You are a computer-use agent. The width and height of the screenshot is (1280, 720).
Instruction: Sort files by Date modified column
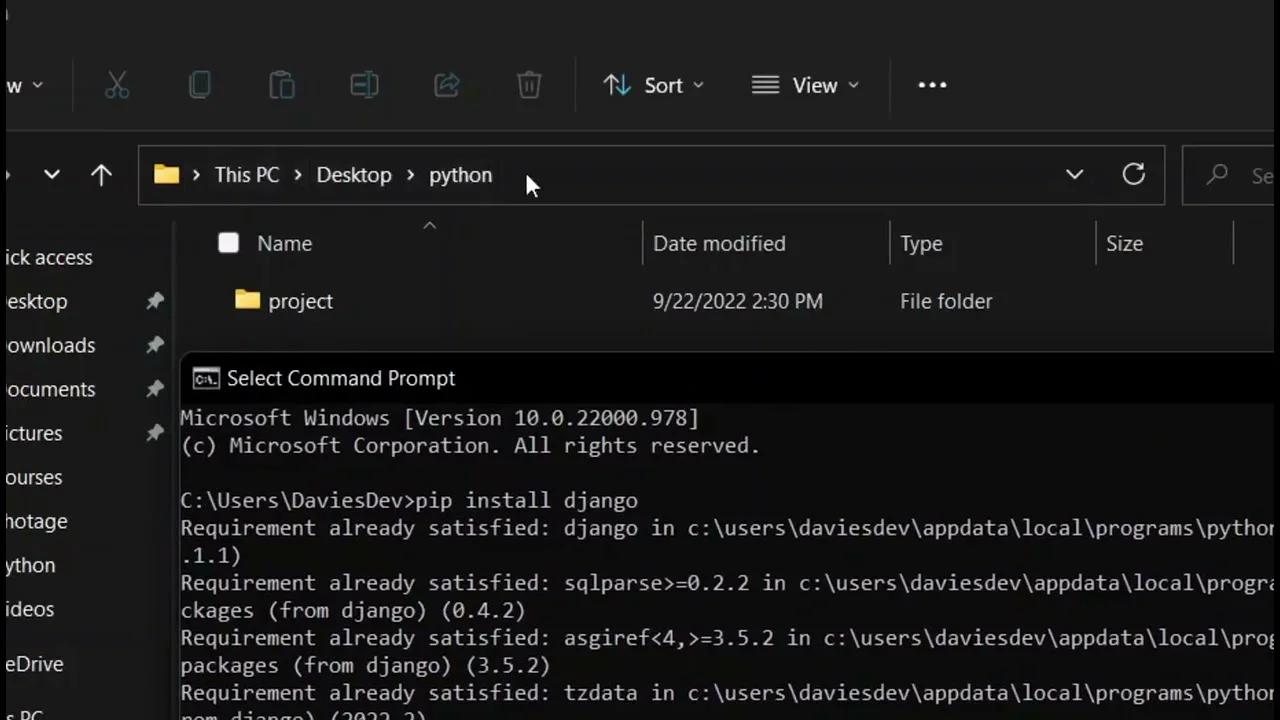coord(719,244)
